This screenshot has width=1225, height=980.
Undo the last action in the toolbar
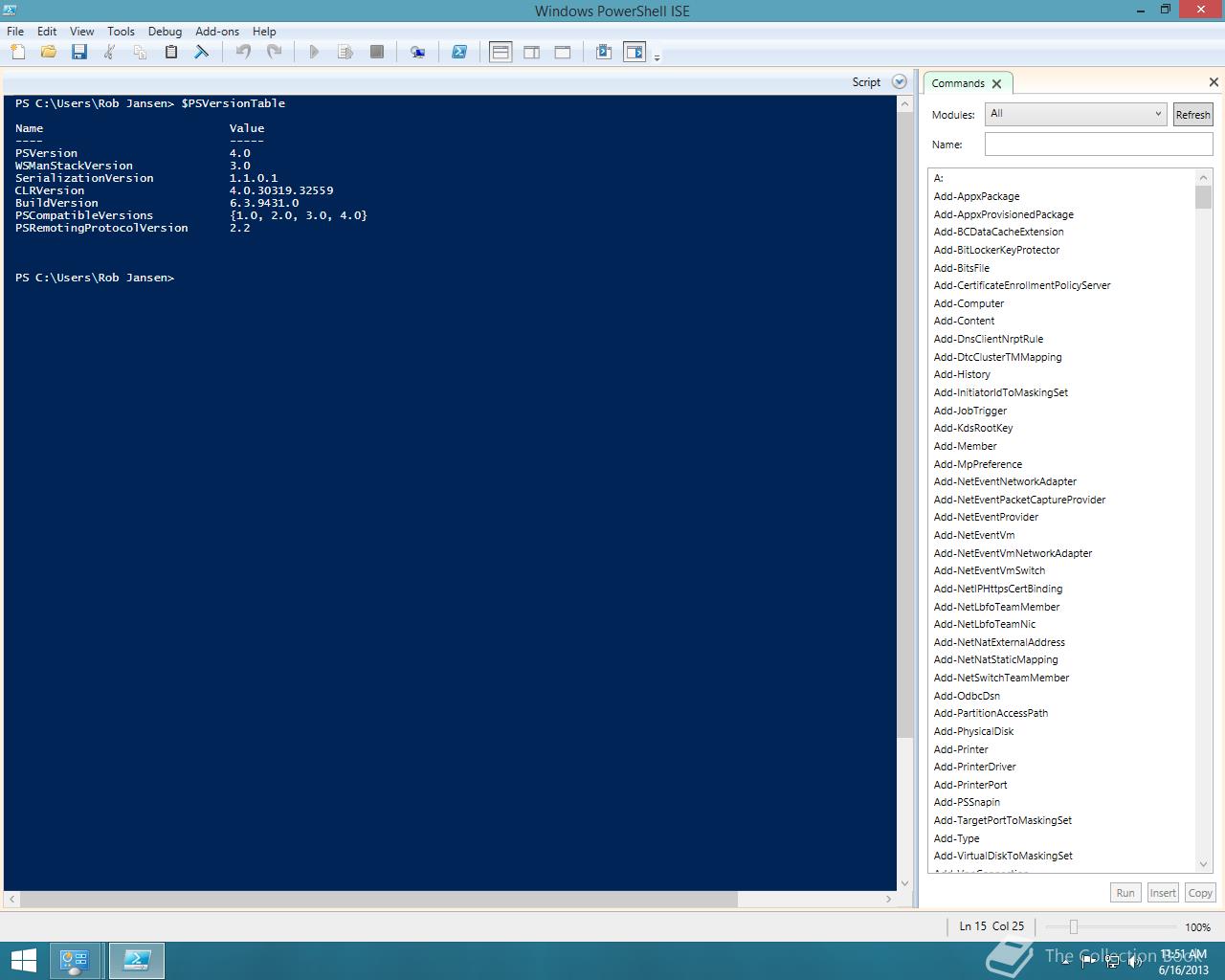[x=243, y=52]
